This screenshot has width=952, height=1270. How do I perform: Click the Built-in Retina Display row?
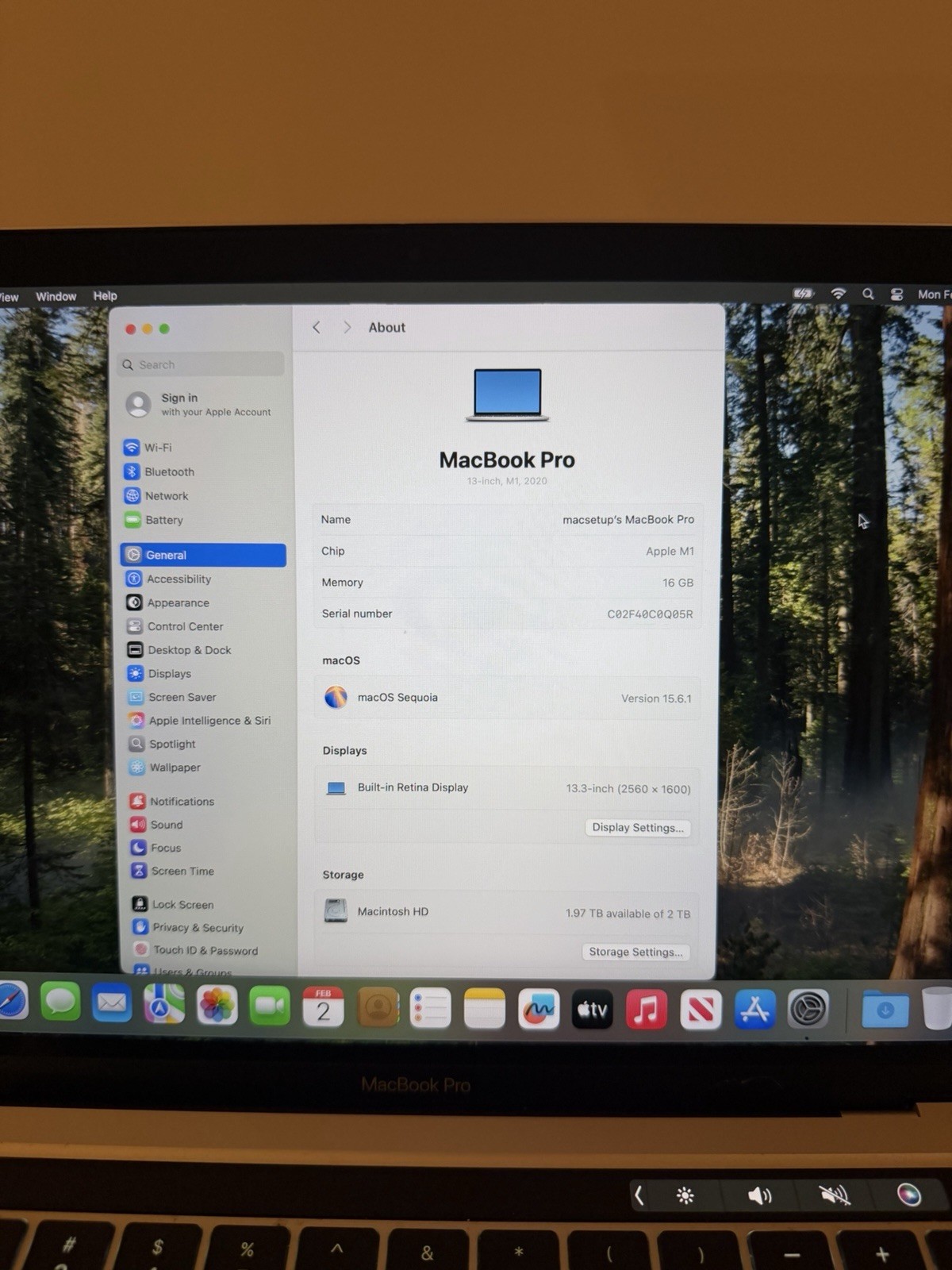[508, 787]
